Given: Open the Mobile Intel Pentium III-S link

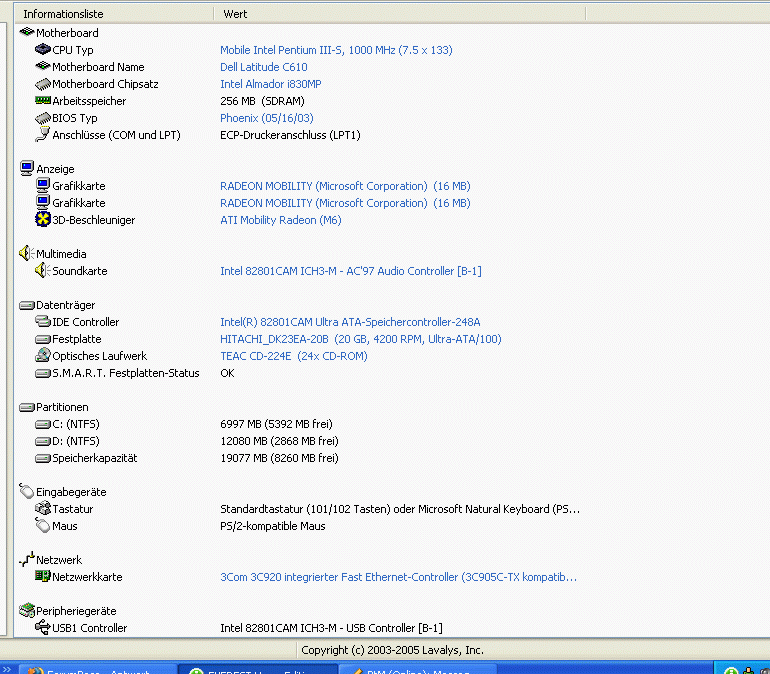Looking at the screenshot, I should (336, 50).
